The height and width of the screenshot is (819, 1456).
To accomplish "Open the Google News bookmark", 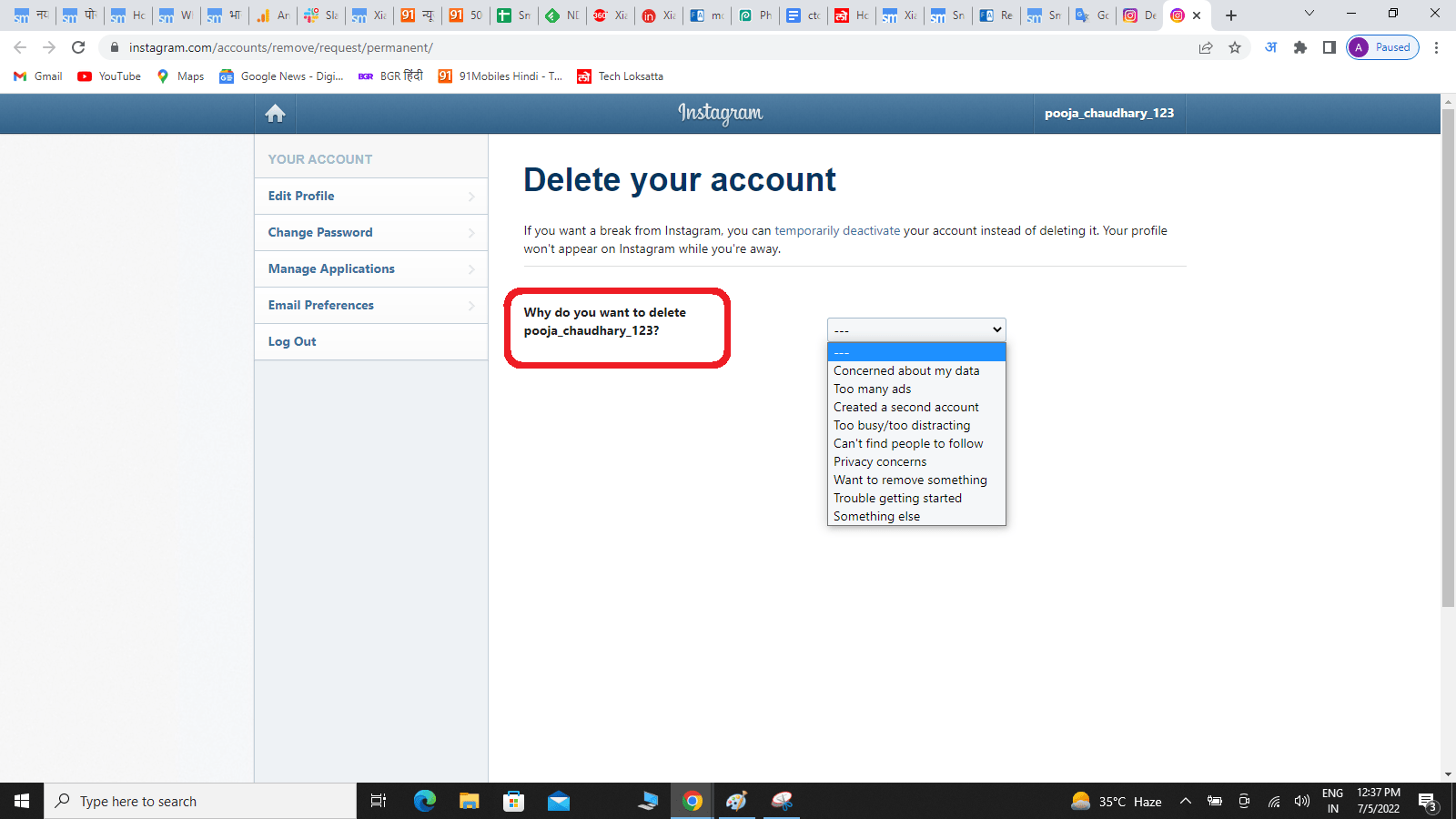I will (281, 76).
